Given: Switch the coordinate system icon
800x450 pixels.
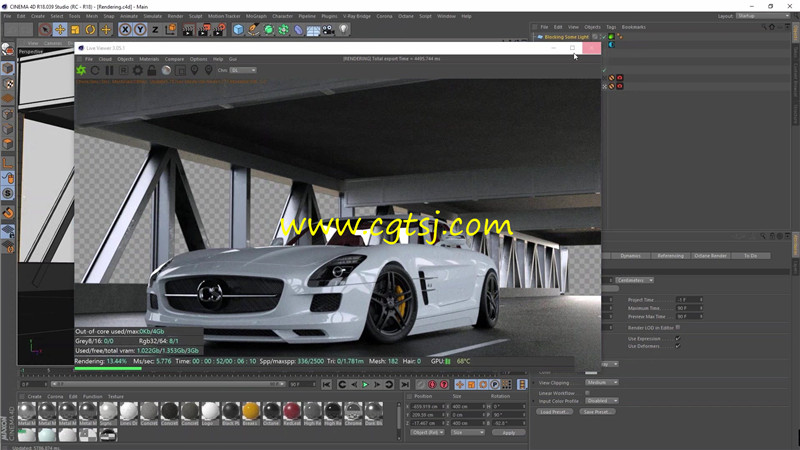Looking at the screenshot, I should click(x=170, y=30).
